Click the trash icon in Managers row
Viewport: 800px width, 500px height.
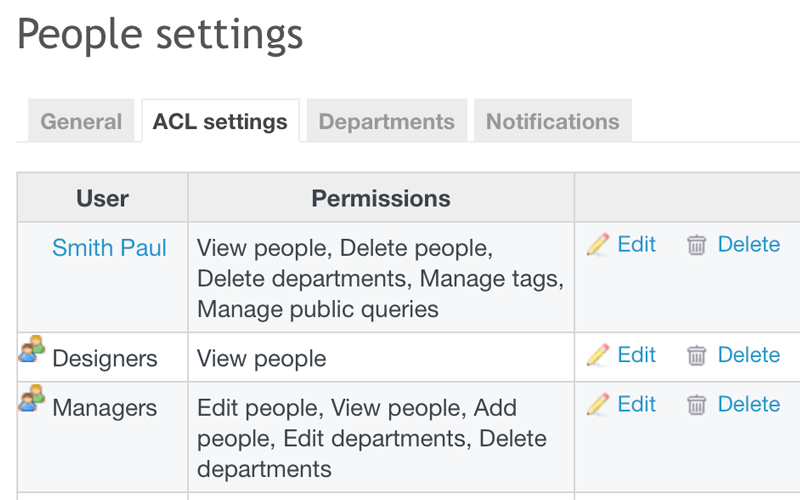[697, 404]
